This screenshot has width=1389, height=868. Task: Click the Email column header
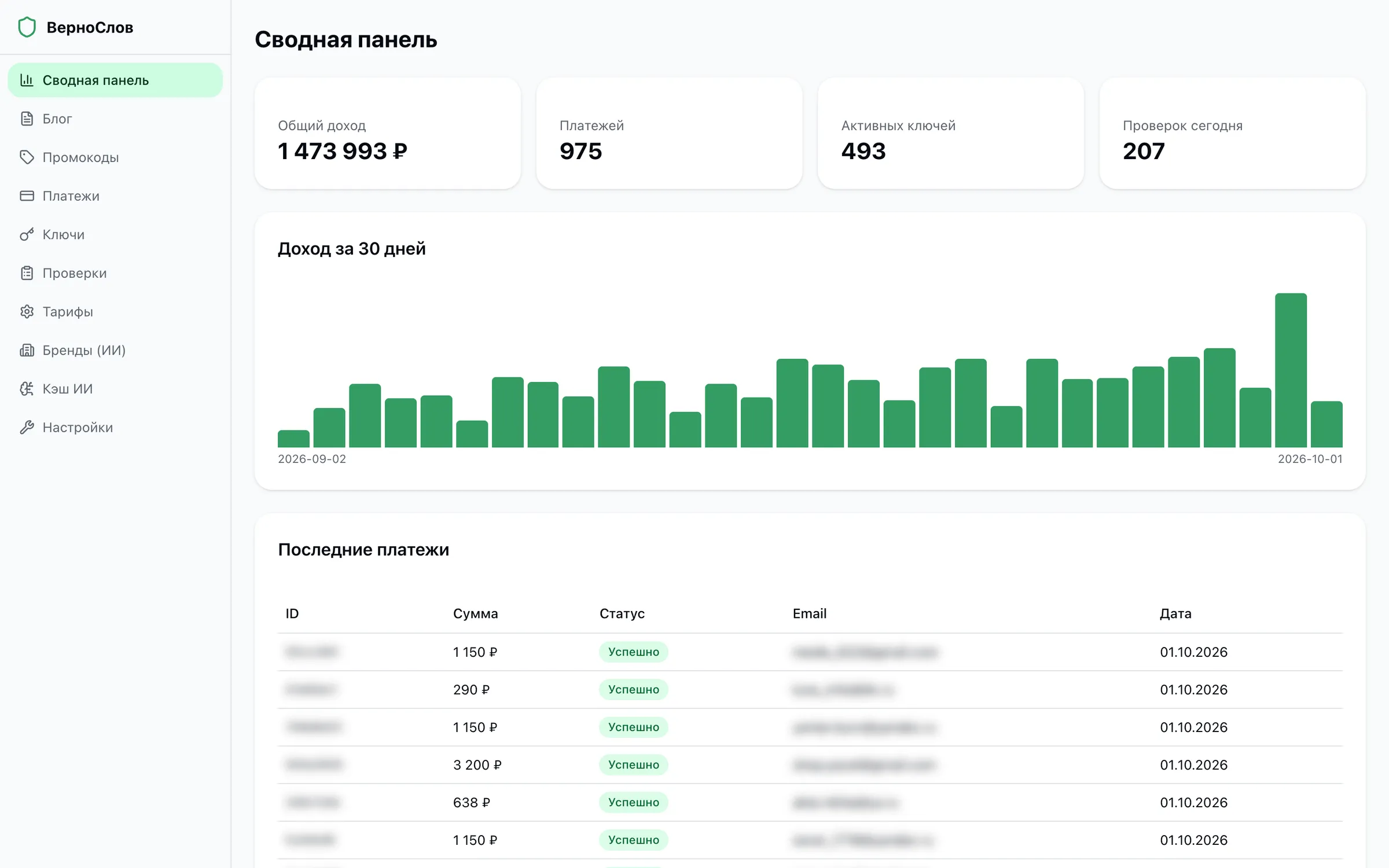(809, 613)
